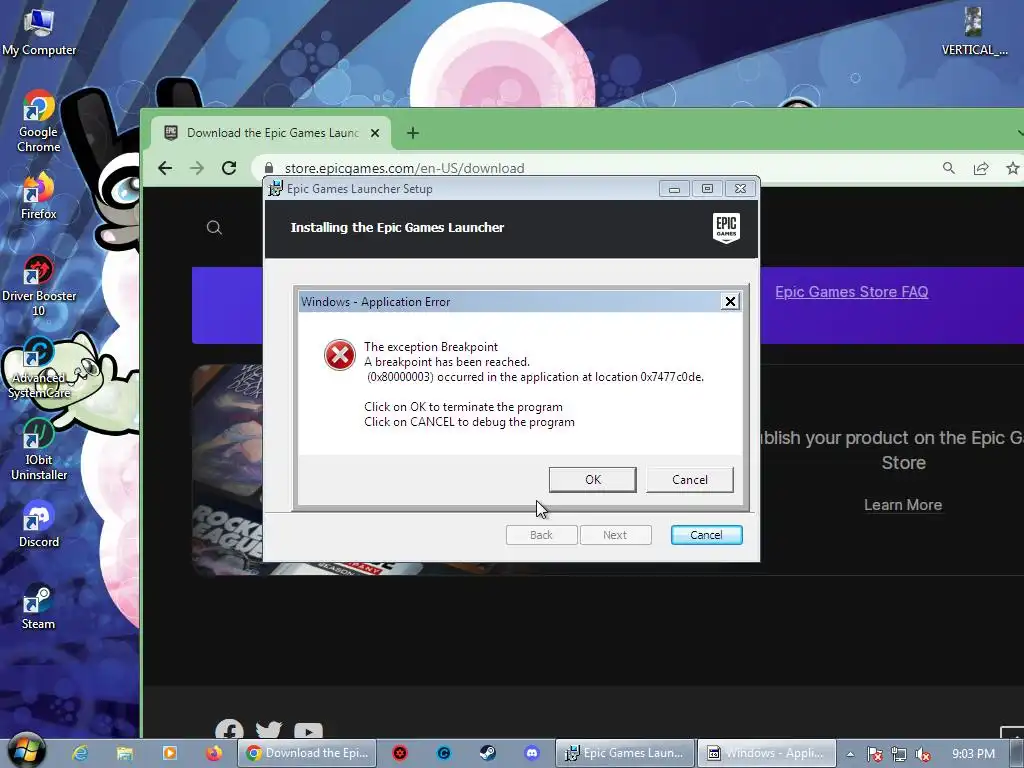Switch to Epic Games Launcher taskbar button

coord(625,753)
